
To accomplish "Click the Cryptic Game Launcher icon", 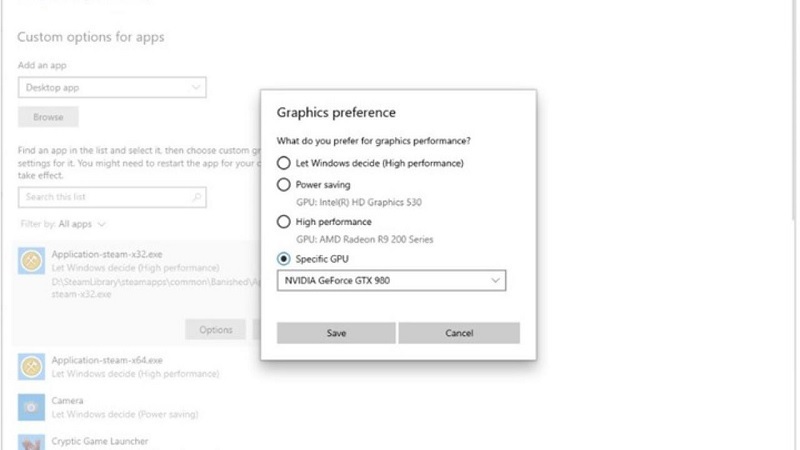I will click(x=32, y=442).
